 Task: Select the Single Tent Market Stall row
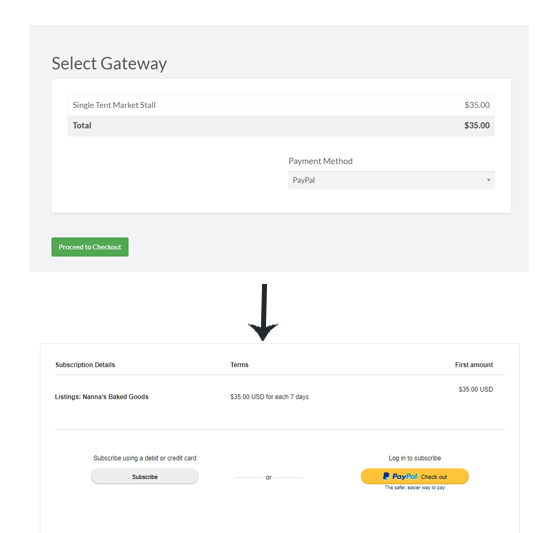tap(281, 105)
